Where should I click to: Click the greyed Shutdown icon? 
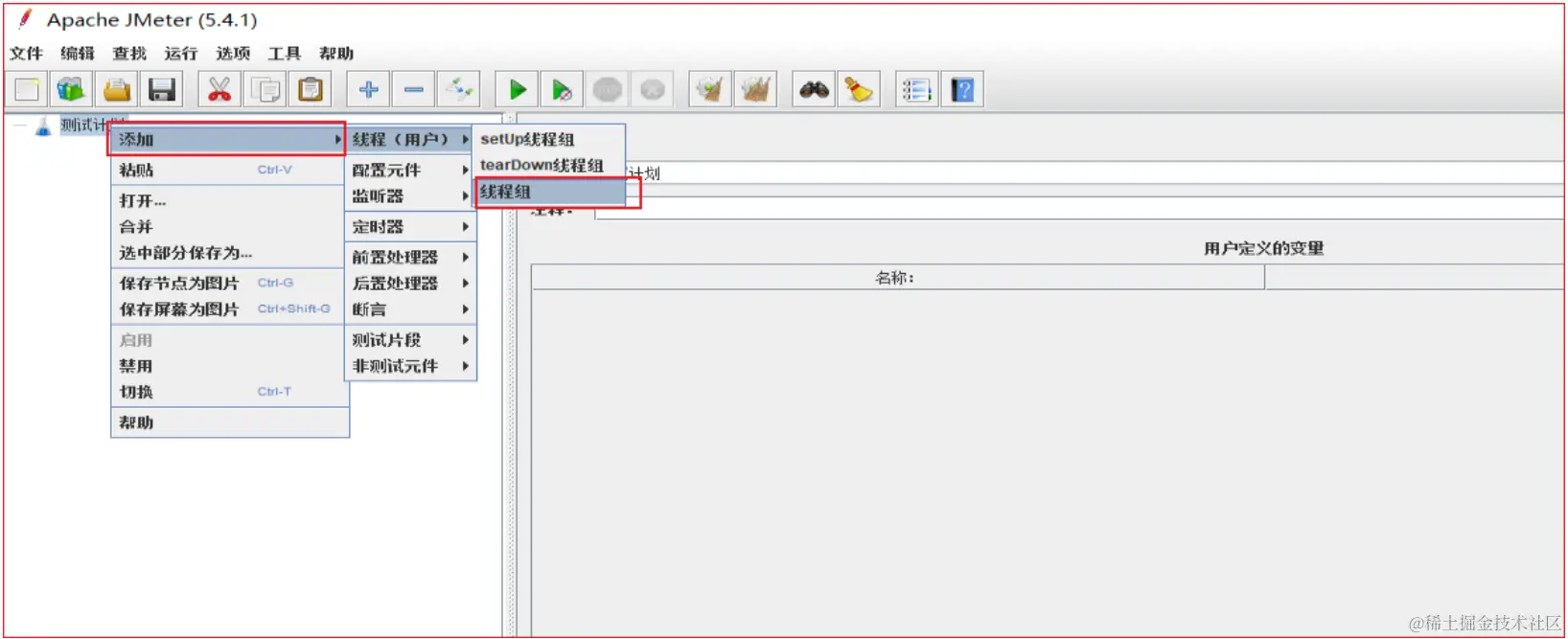(653, 90)
